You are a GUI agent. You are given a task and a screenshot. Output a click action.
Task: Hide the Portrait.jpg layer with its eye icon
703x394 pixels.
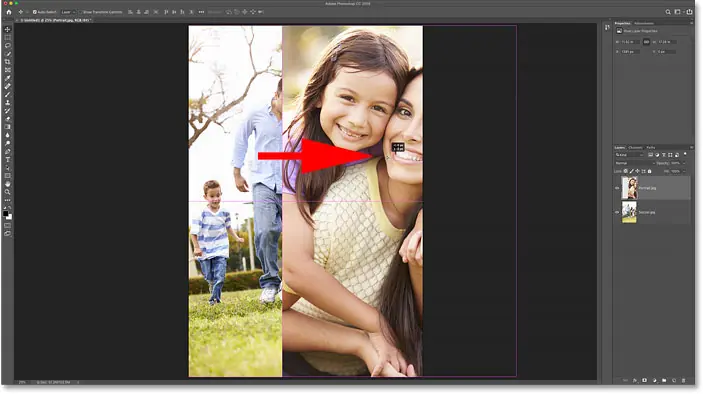pyautogui.click(x=617, y=188)
